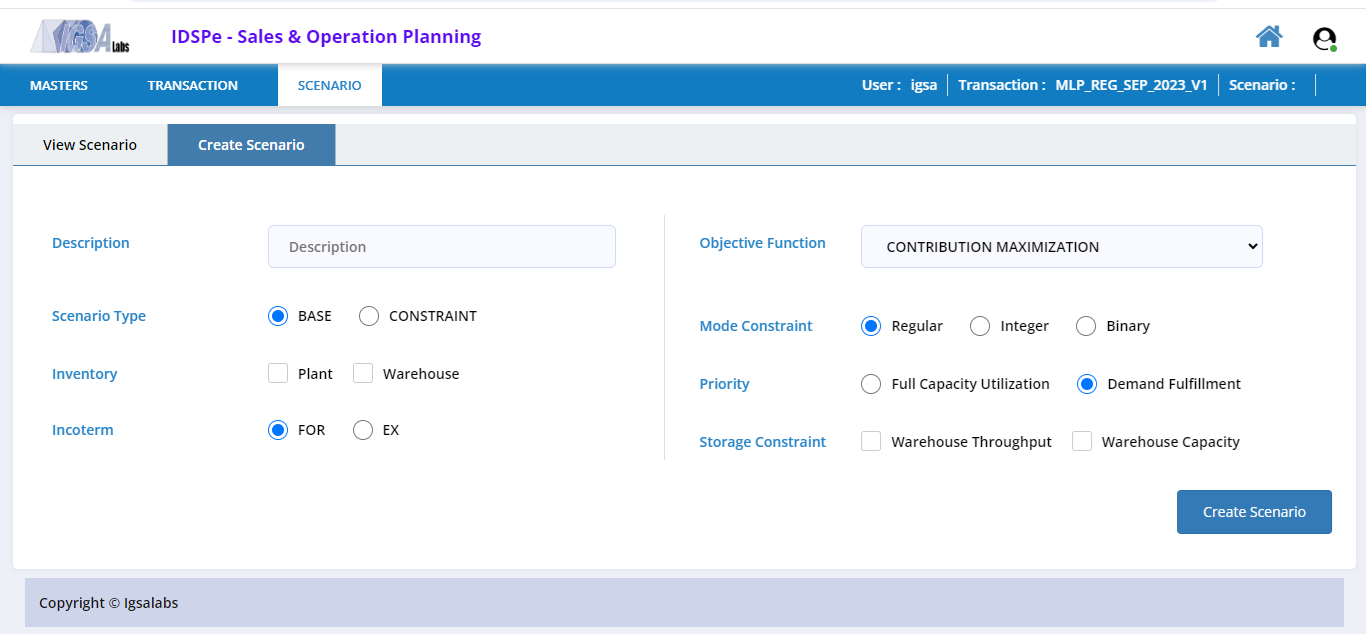Image resolution: width=1366 pixels, height=634 pixels.
Task: Set mode constraint to Regular
Action: click(x=871, y=326)
